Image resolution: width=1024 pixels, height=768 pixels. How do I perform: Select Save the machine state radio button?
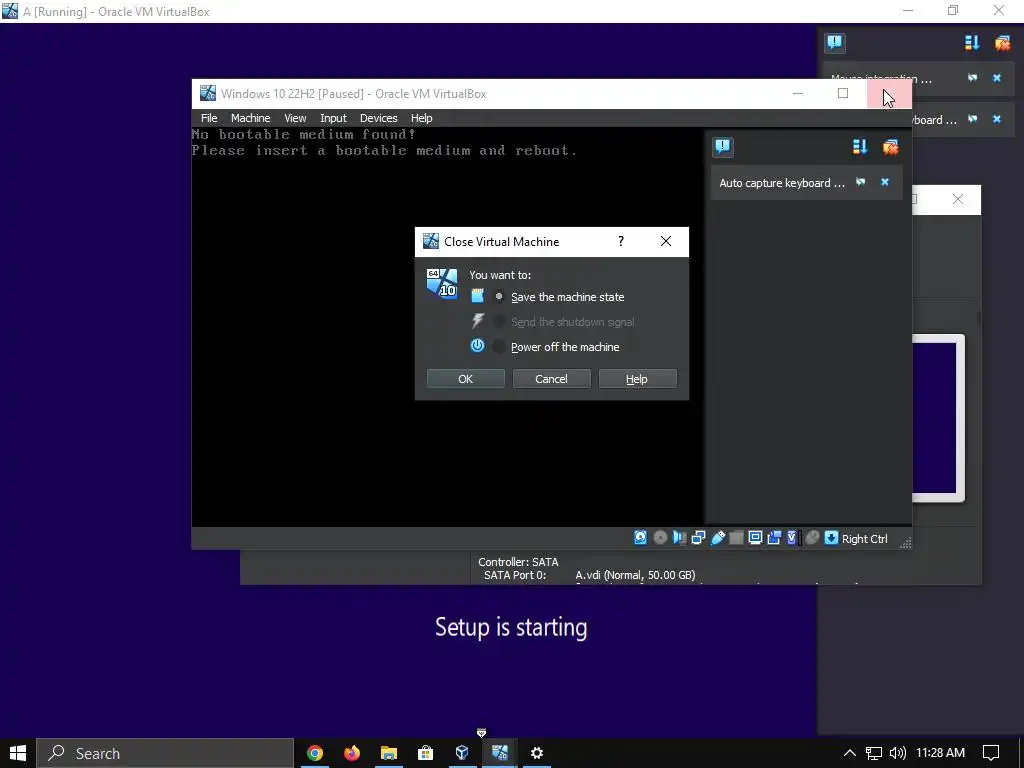pyautogui.click(x=499, y=296)
